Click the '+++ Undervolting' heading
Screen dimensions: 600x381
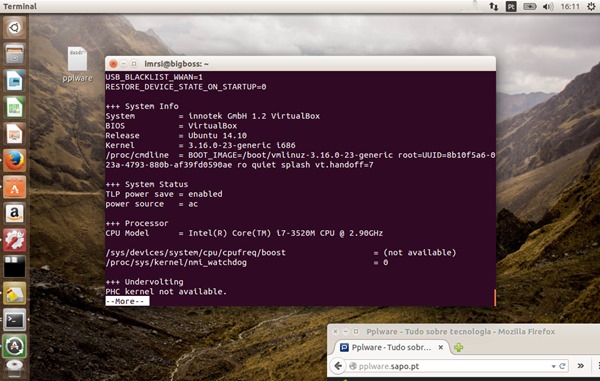click(144, 282)
